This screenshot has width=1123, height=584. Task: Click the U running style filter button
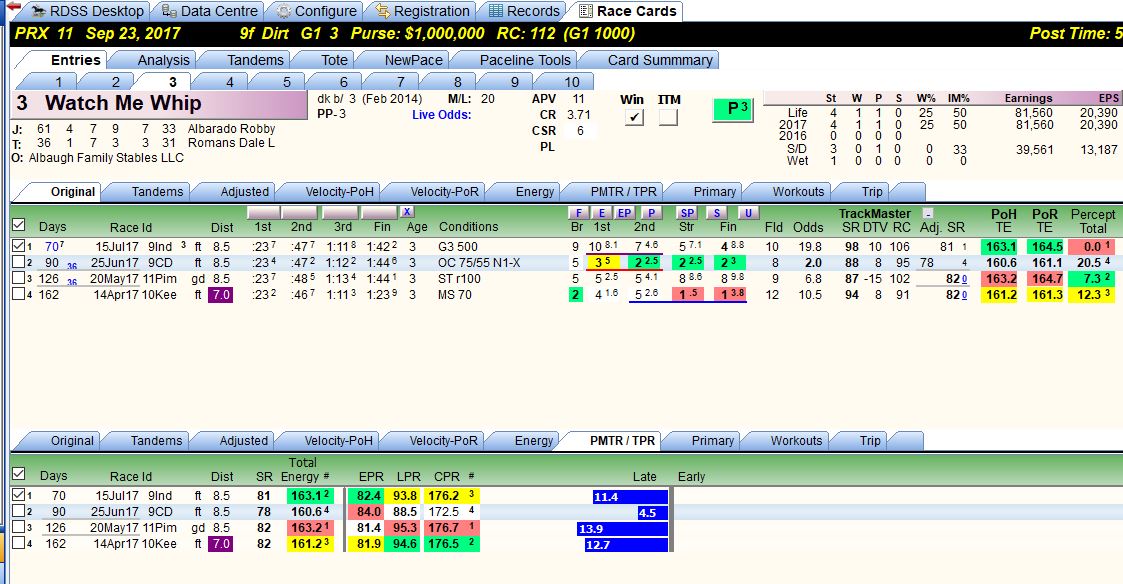click(x=748, y=213)
